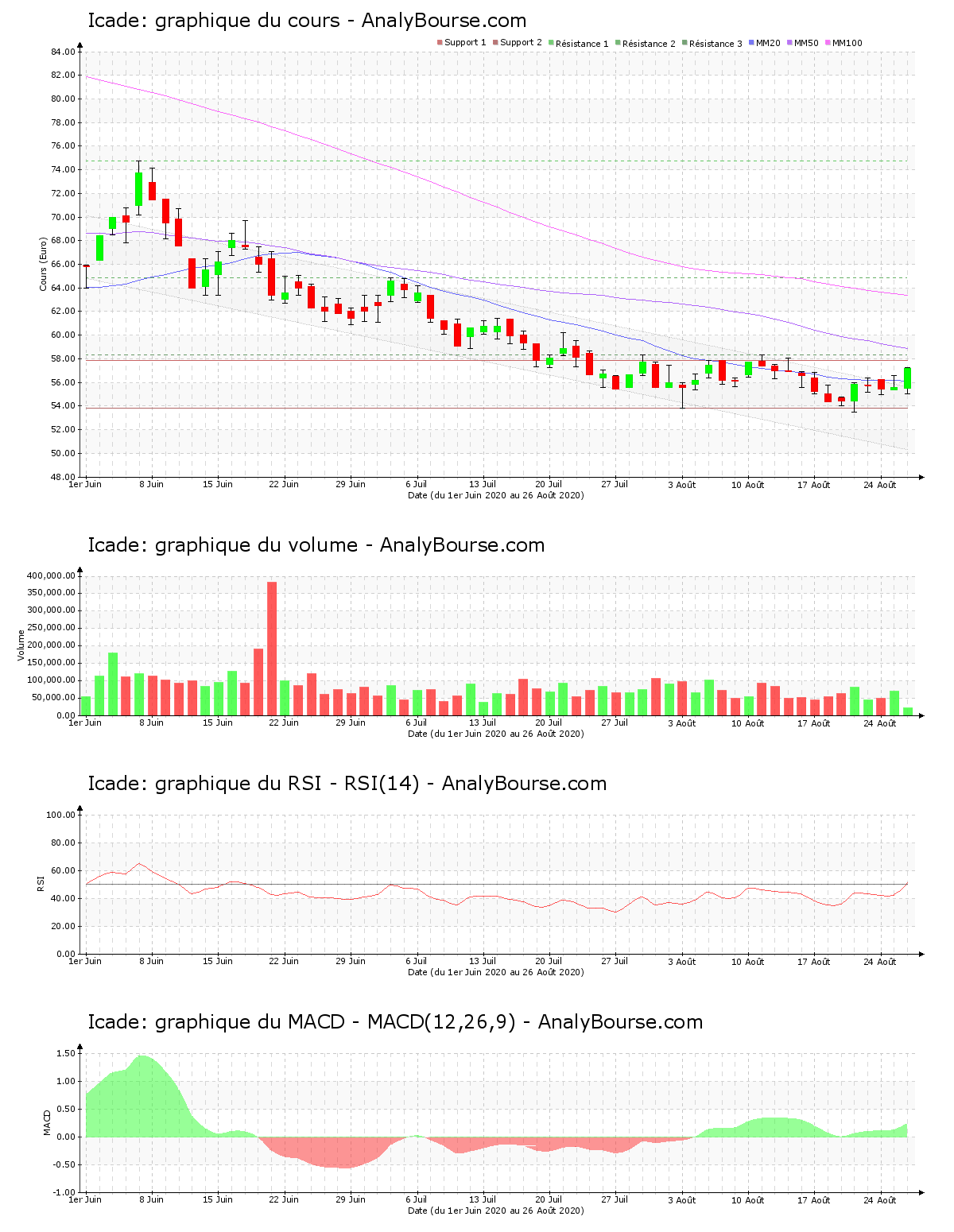This screenshot has width=954, height=1232.
Task: Select the Support 2 legend label
Action: click(x=521, y=43)
